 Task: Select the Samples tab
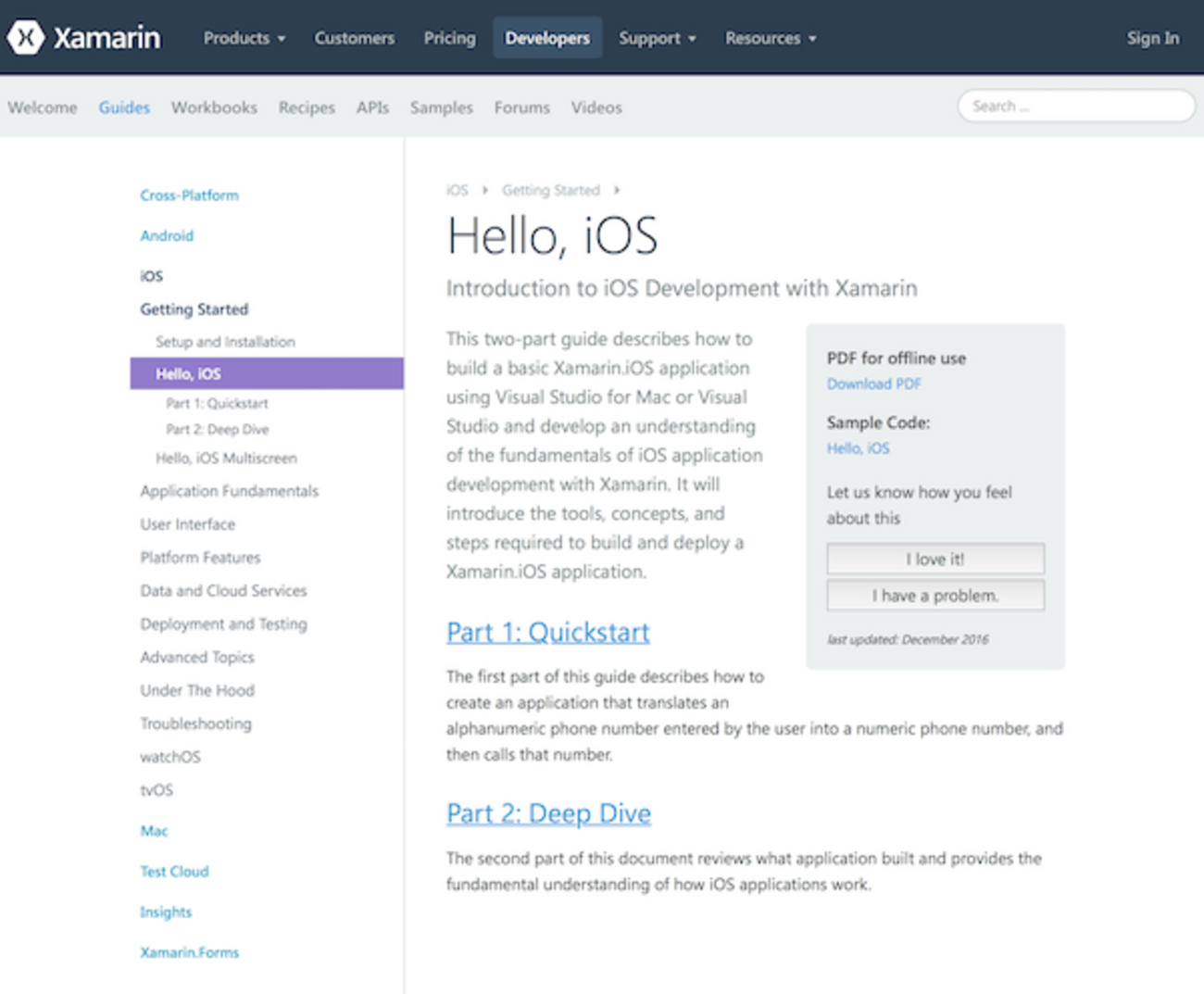coord(441,107)
